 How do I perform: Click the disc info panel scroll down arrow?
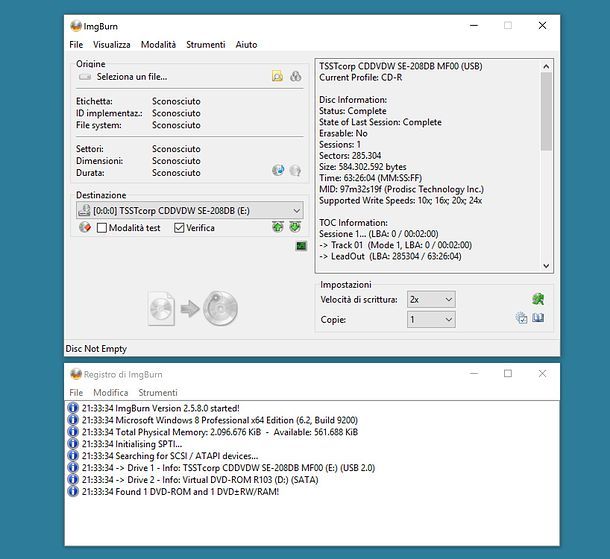tap(546, 266)
